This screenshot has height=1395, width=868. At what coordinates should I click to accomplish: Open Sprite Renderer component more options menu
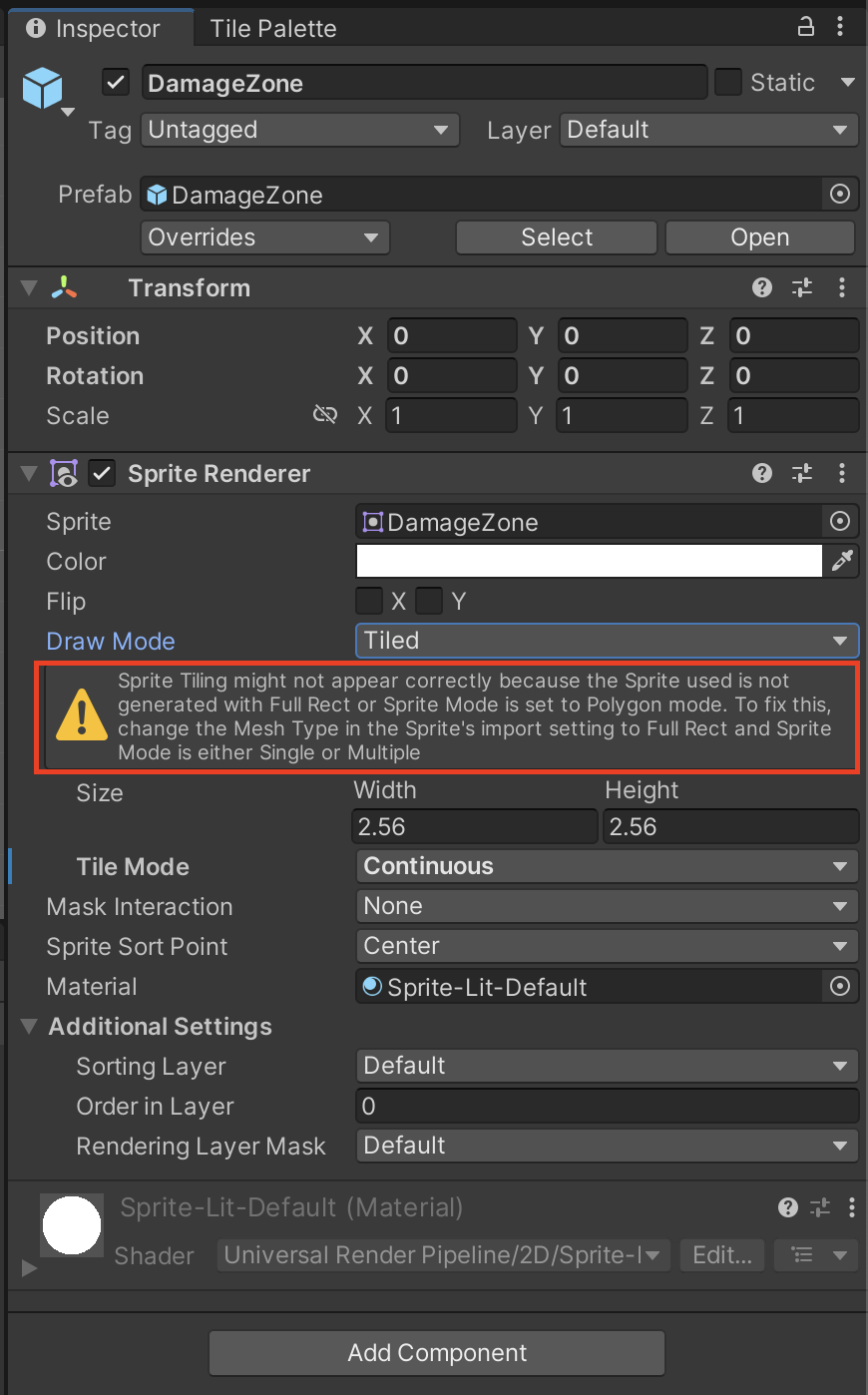coord(842,474)
